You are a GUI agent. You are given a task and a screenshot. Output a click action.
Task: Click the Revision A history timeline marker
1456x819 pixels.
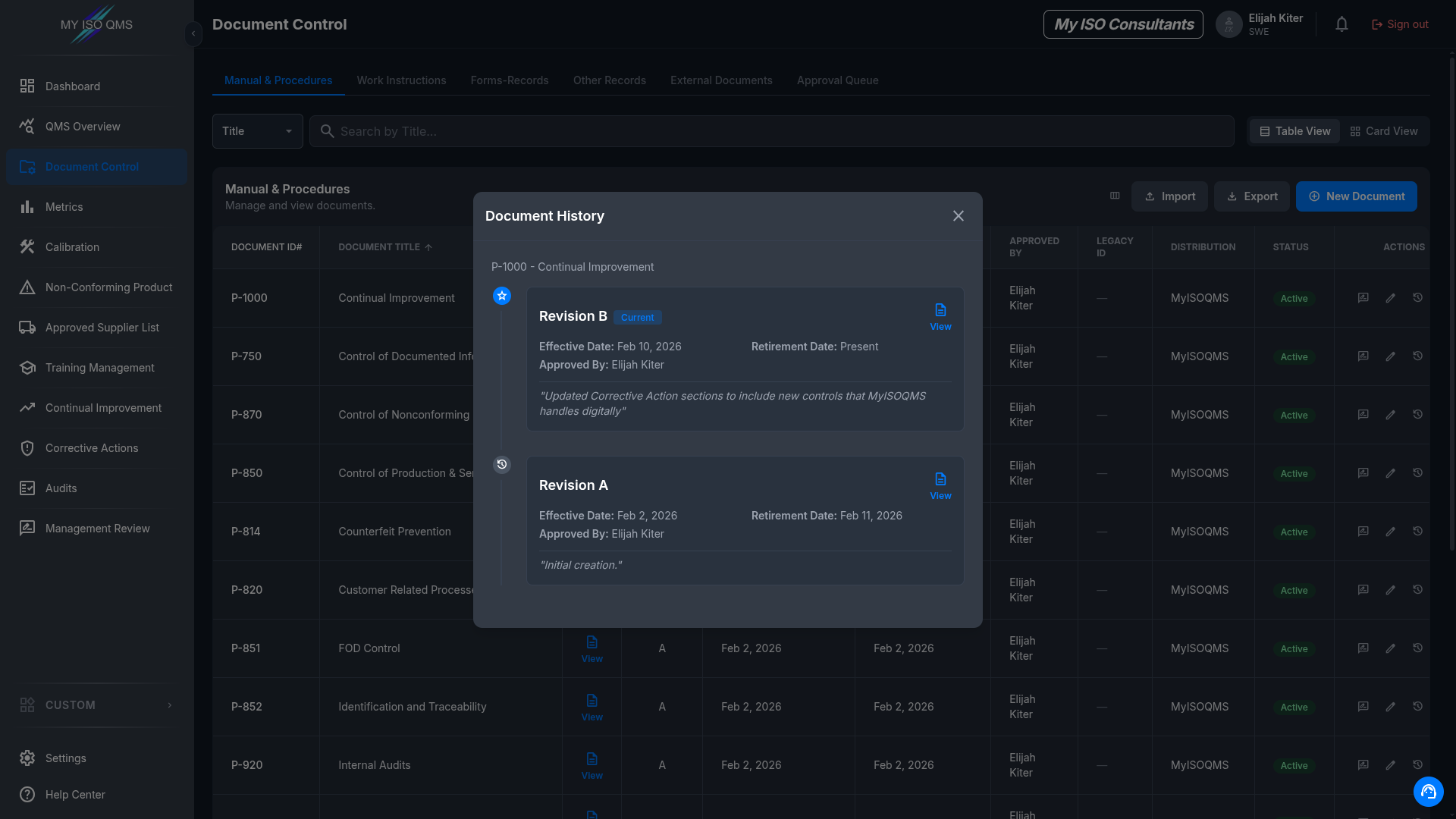click(x=502, y=465)
